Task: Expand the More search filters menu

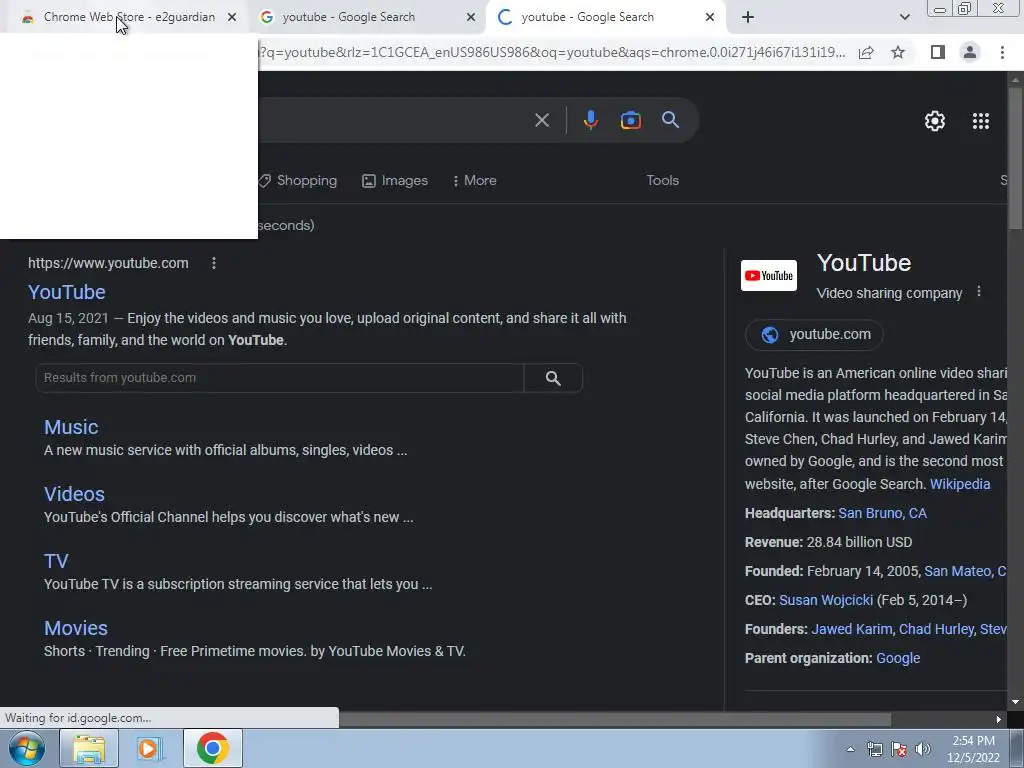Action: tap(475, 181)
